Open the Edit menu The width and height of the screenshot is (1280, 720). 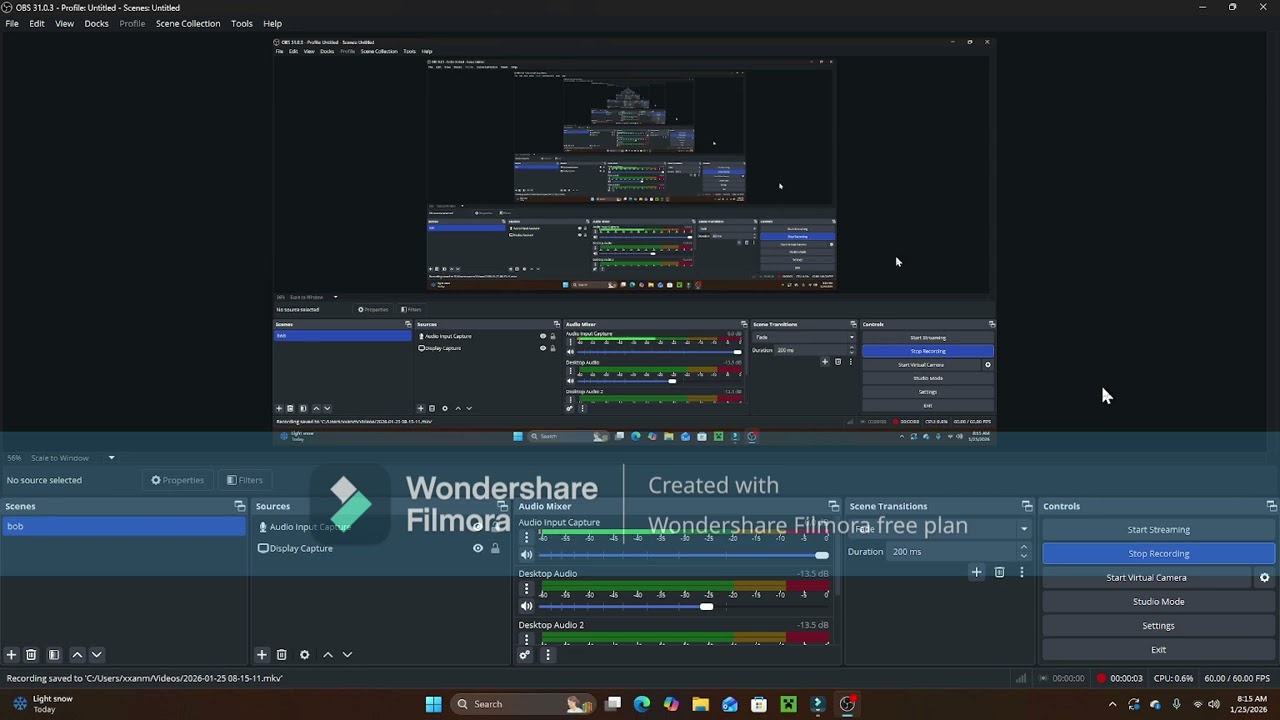(x=37, y=23)
